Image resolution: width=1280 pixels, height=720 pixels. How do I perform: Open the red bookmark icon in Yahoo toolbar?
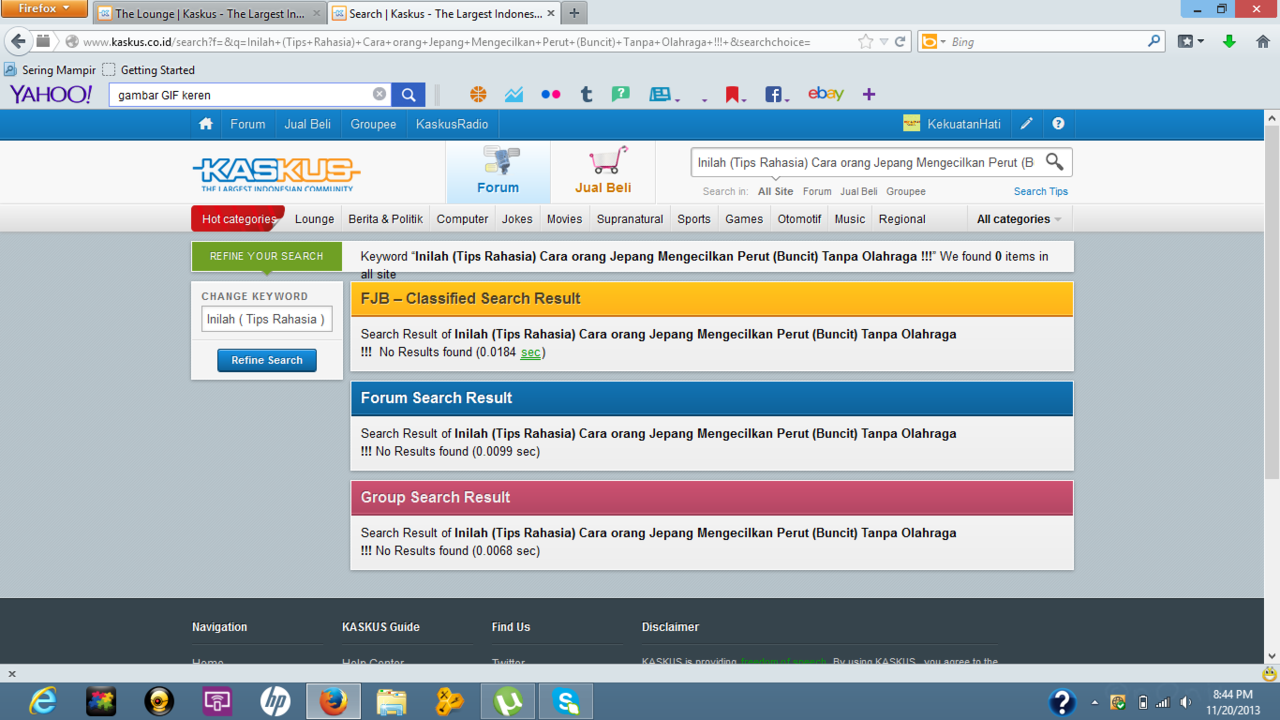pos(732,94)
